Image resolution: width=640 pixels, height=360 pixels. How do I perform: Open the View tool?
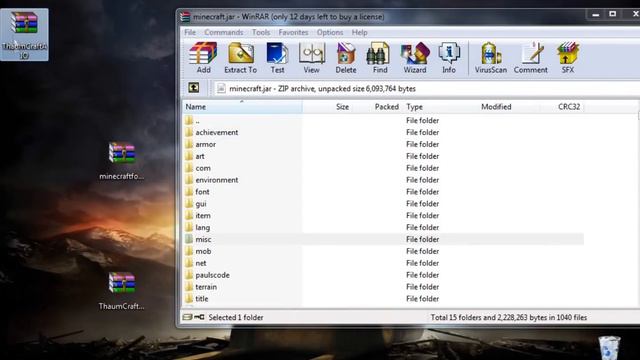(x=311, y=58)
